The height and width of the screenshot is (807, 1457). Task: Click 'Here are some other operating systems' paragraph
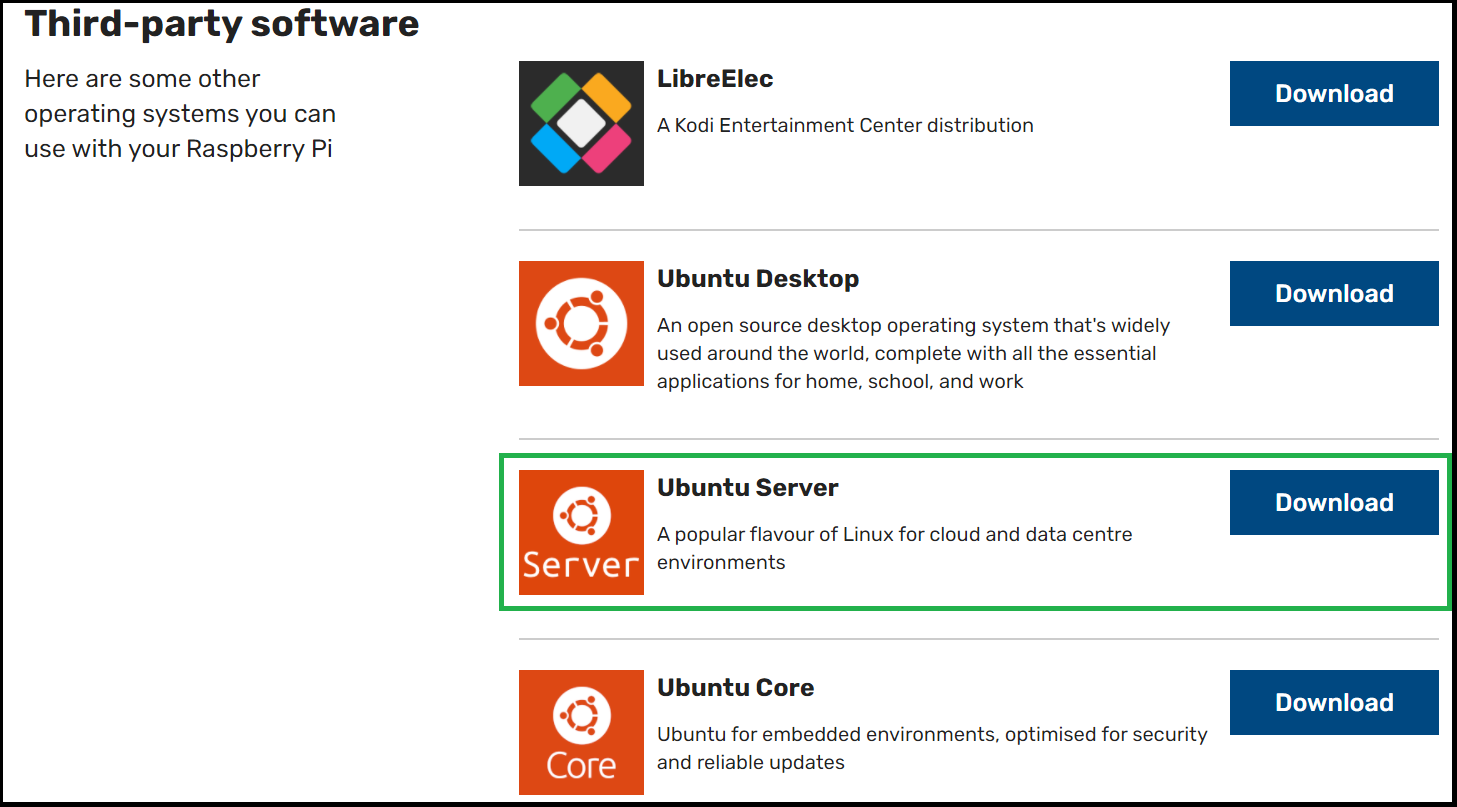point(180,114)
